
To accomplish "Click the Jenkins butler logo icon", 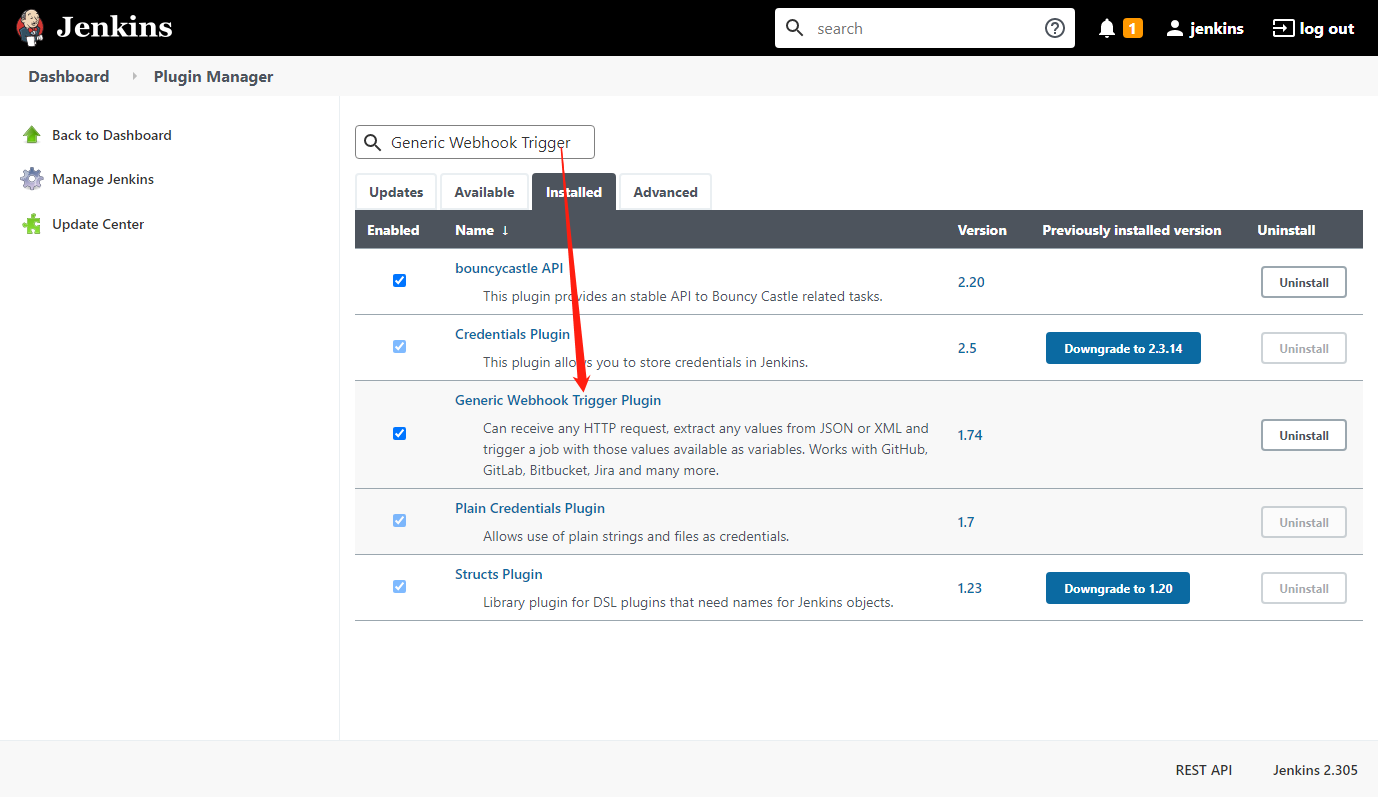I will 31,28.
